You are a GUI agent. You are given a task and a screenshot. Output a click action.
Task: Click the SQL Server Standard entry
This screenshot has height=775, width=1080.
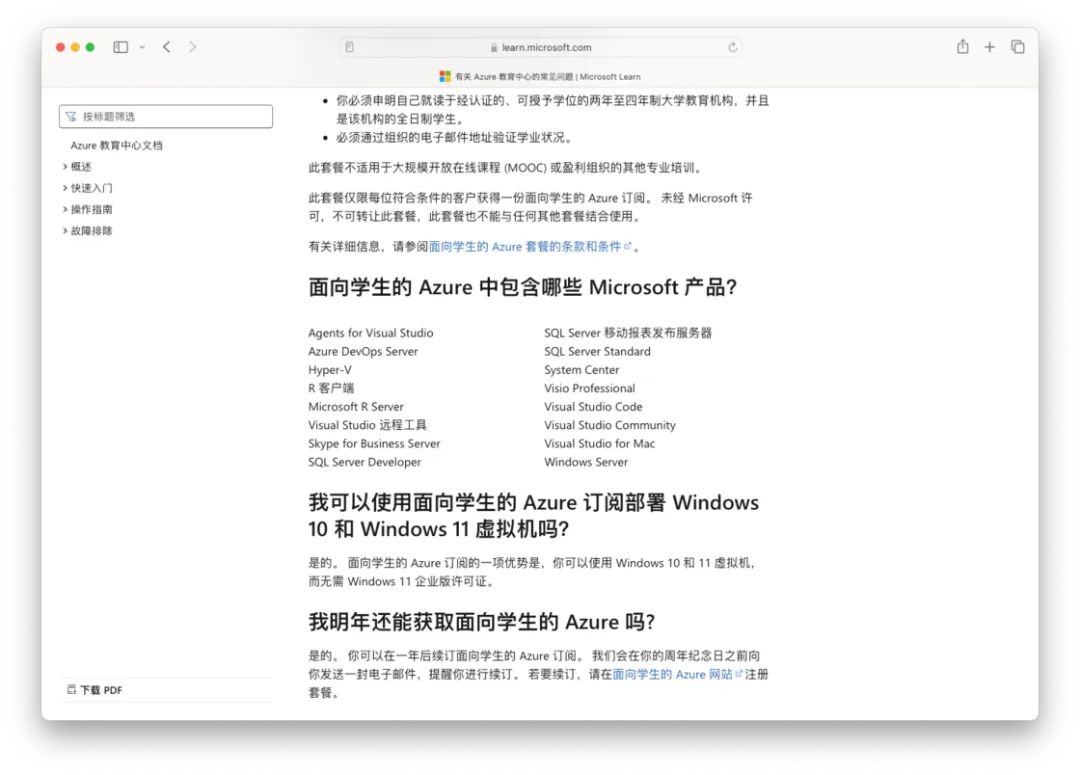pyautogui.click(x=597, y=351)
